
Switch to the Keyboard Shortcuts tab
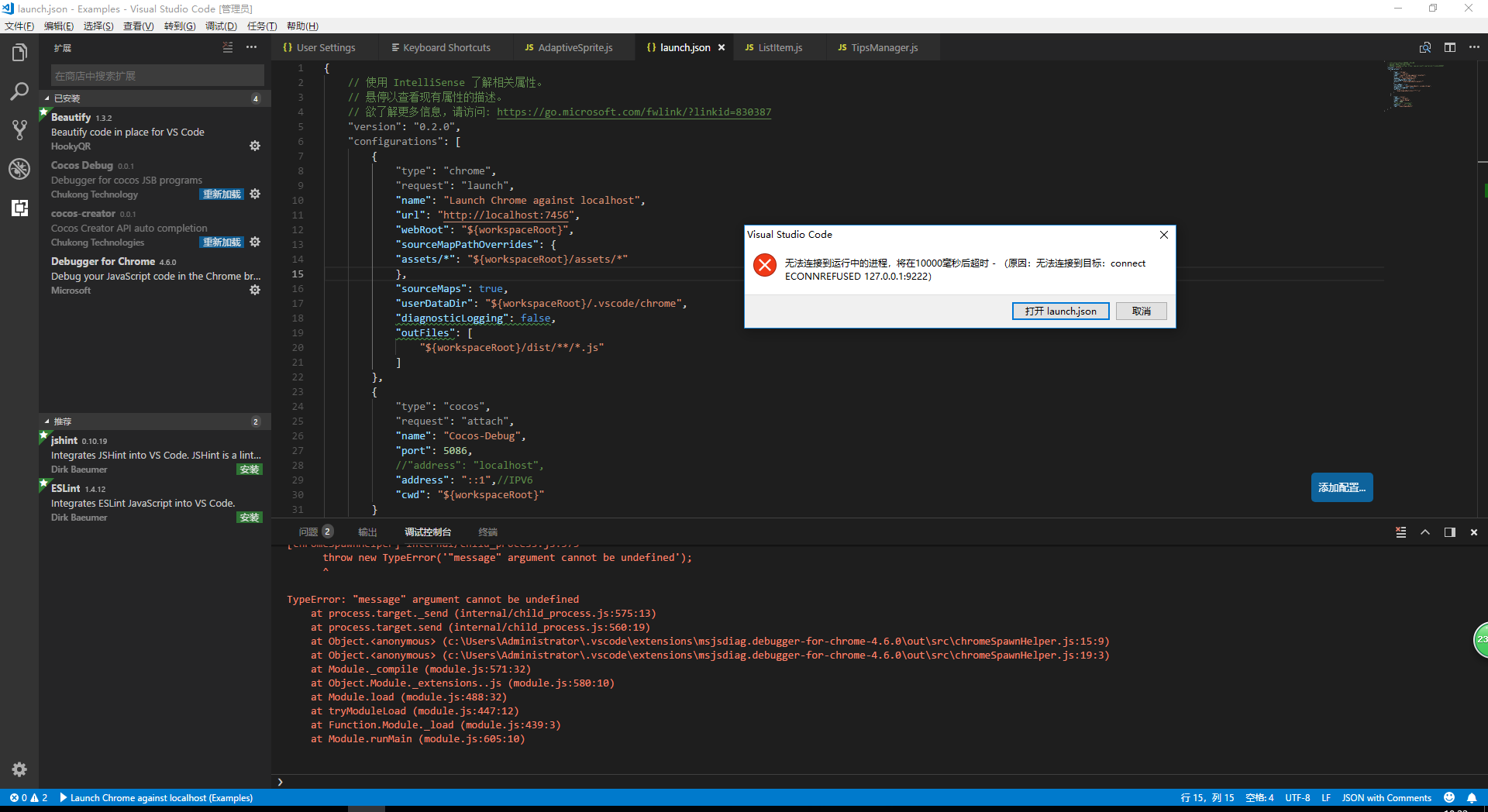pyautogui.click(x=446, y=47)
